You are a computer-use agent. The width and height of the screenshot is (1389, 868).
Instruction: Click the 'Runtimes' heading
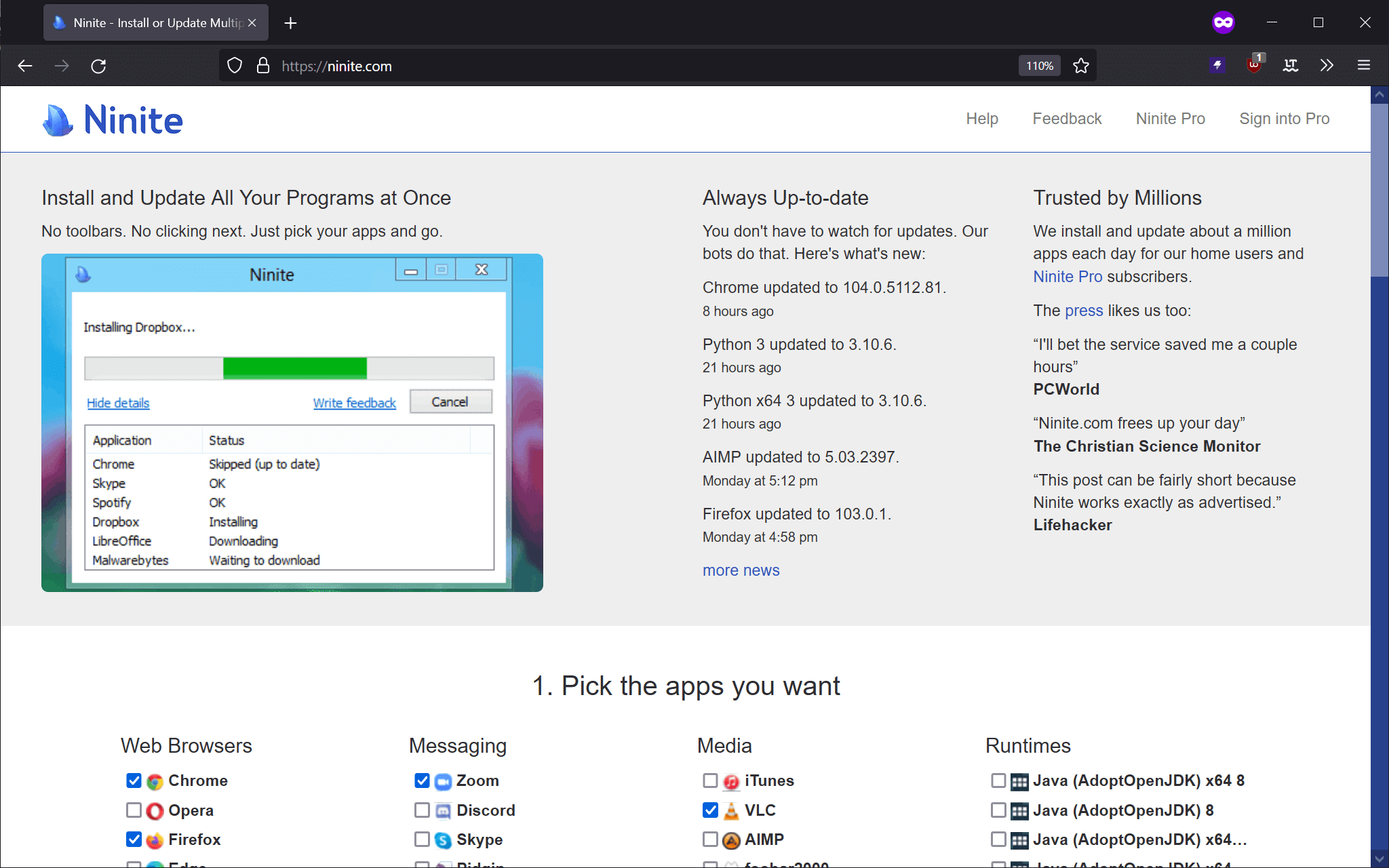coord(1028,746)
